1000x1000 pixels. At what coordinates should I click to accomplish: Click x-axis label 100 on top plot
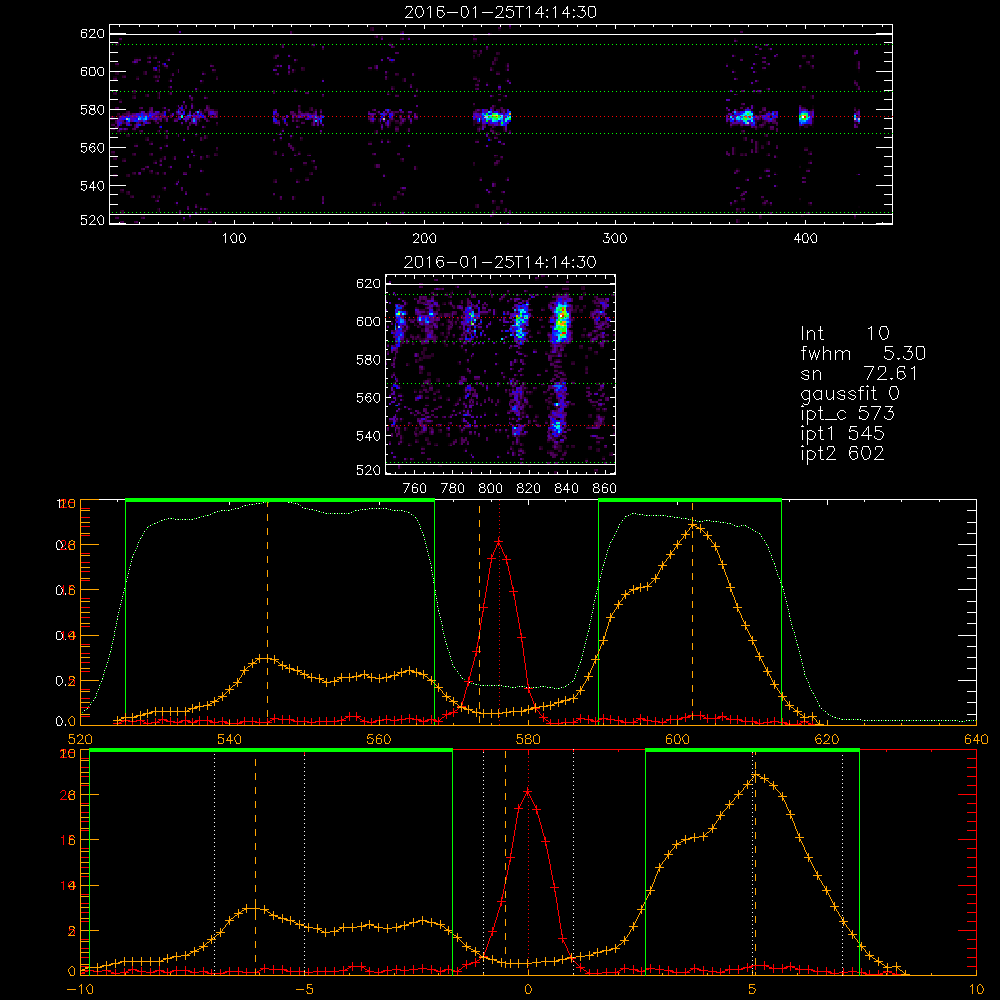234,239
